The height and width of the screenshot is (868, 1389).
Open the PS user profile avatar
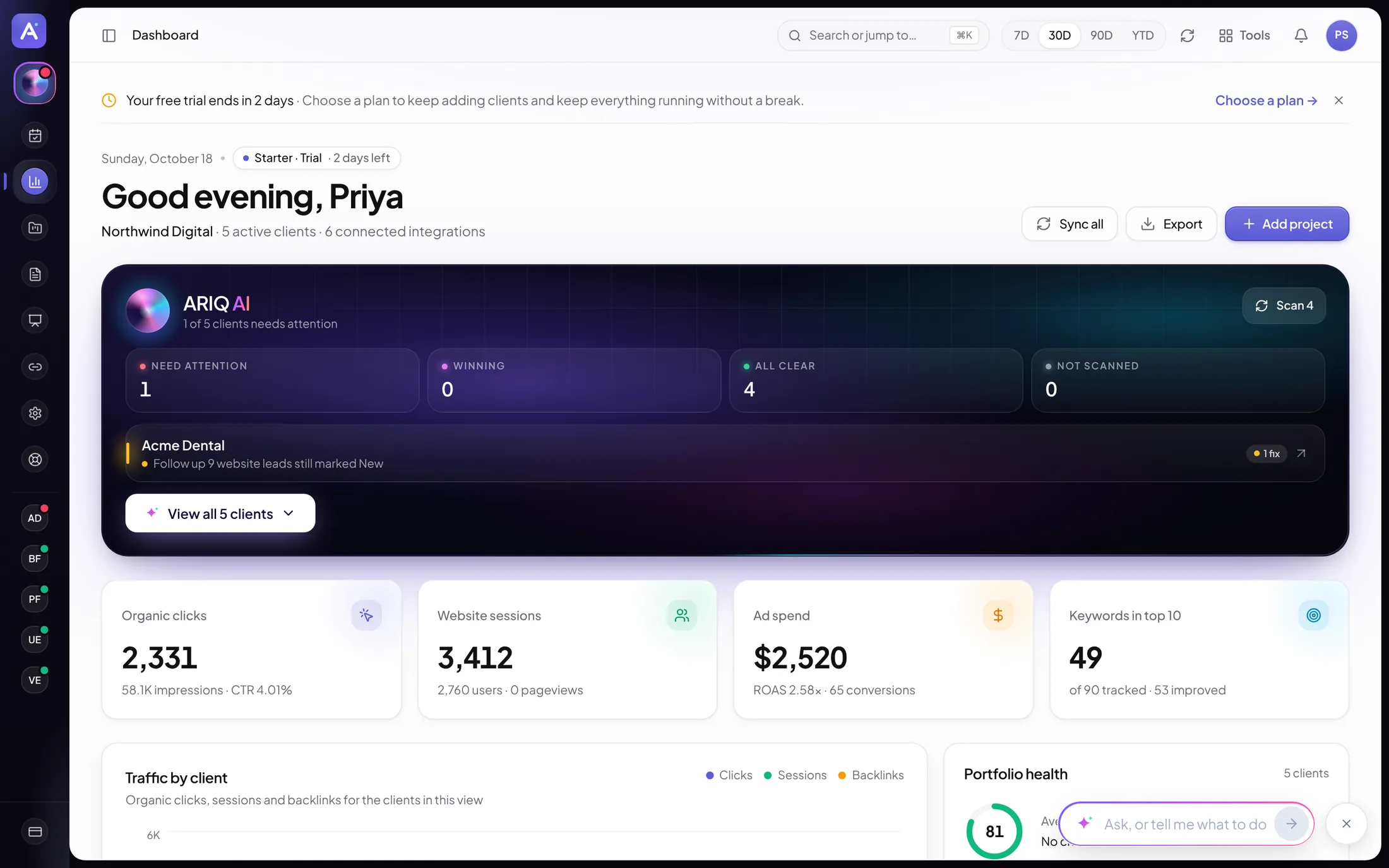click(x=1341, y=35)
